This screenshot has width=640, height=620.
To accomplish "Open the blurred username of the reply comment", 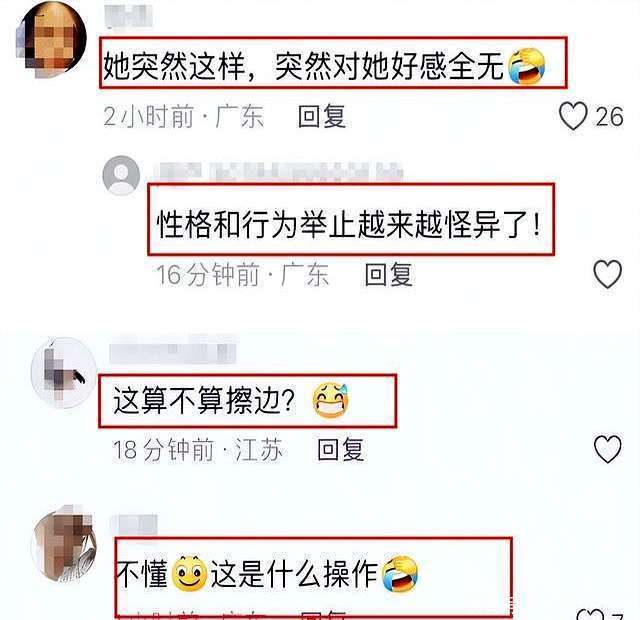I will (280, 172).
